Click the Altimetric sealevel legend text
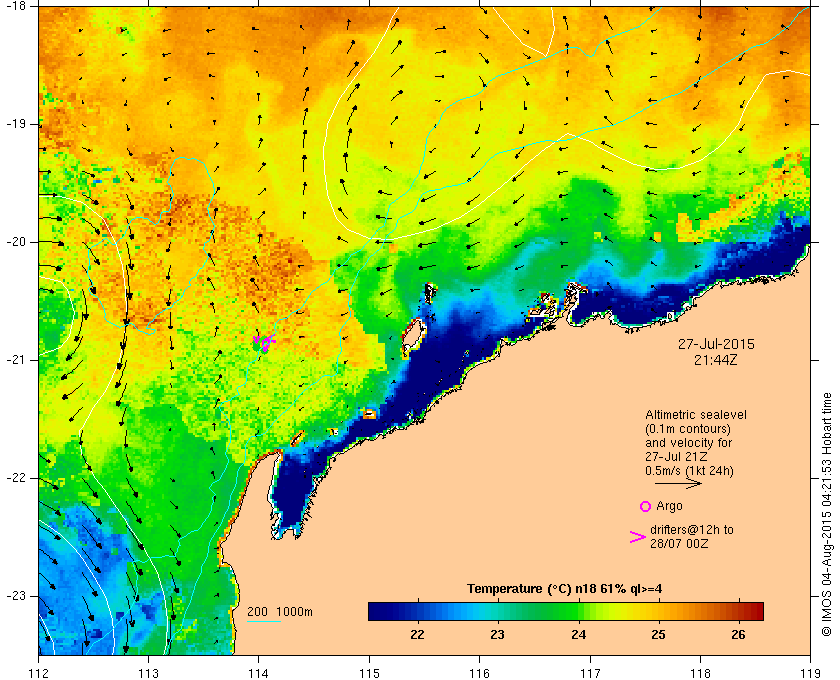The image size is (840, 680). point(696,415)
